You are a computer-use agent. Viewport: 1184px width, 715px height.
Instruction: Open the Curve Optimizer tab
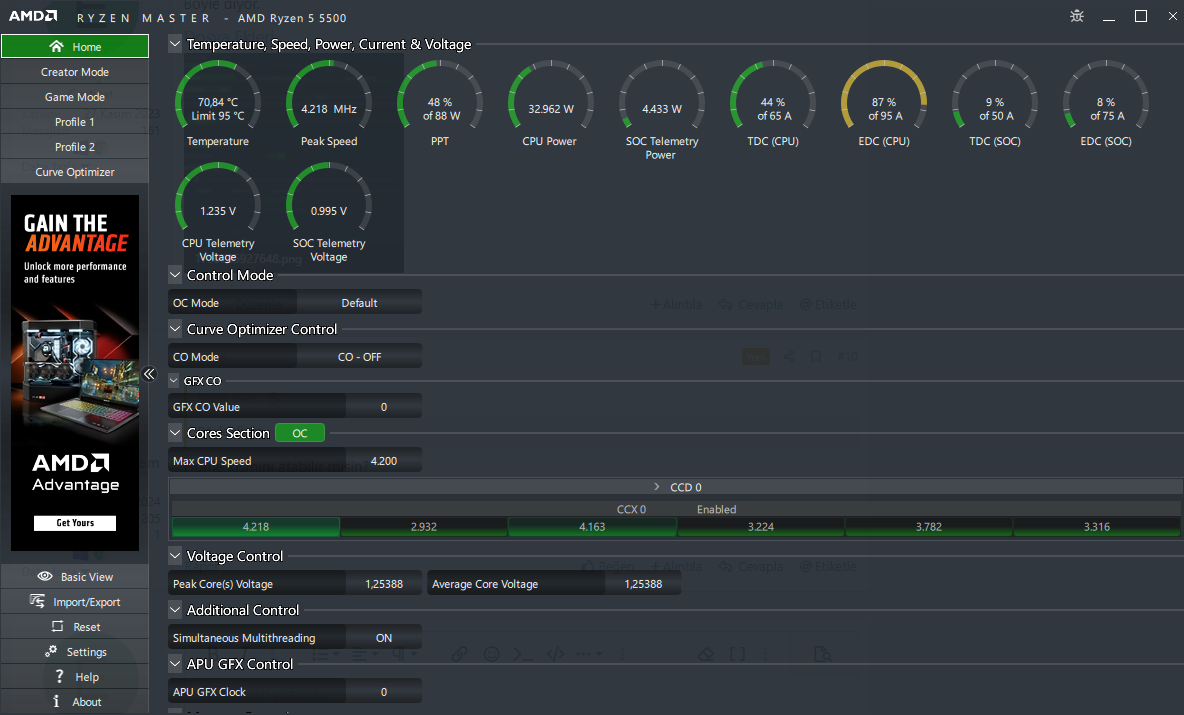(x=75, y=171)
